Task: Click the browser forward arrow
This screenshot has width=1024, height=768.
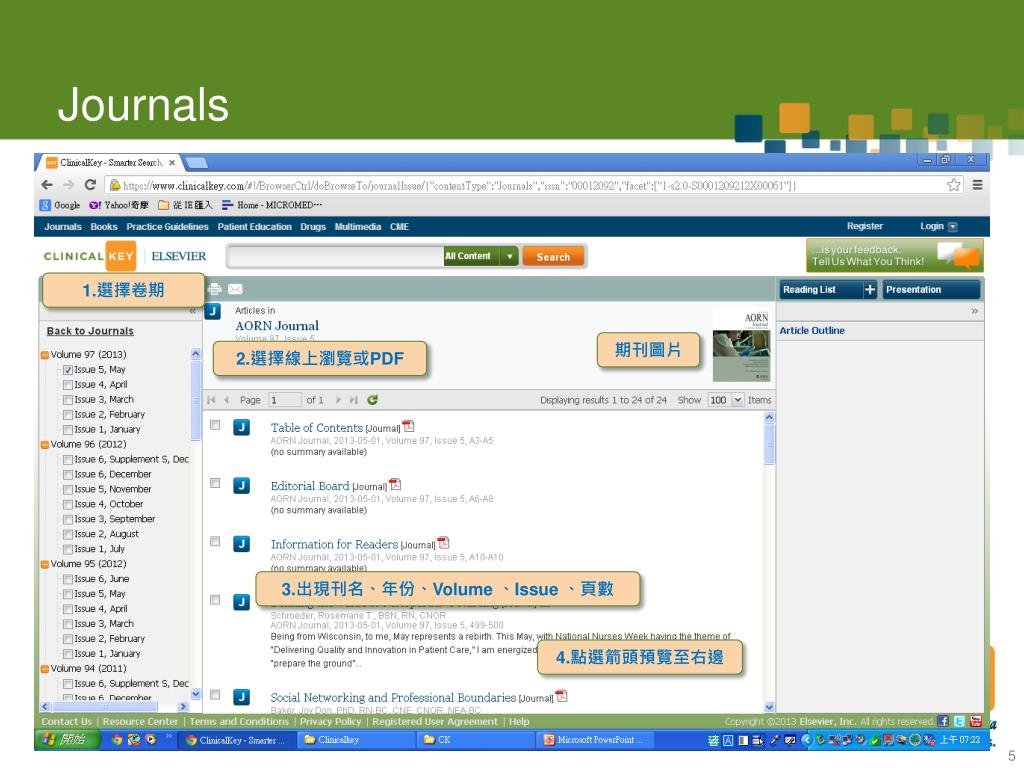Action: 69,185
